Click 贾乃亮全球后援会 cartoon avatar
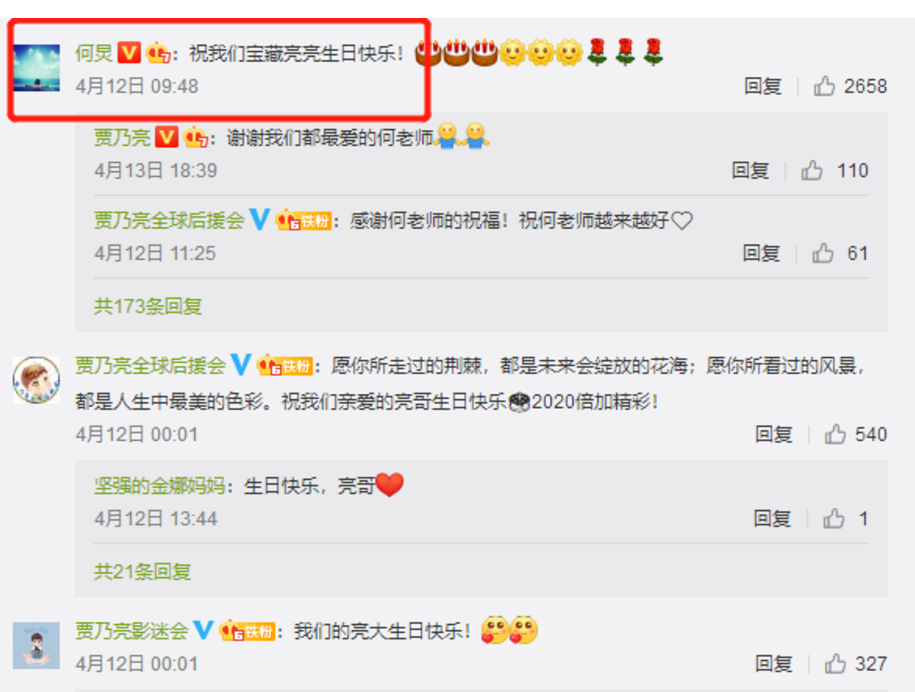The image size is (915, 692). [x=36, y=380]
